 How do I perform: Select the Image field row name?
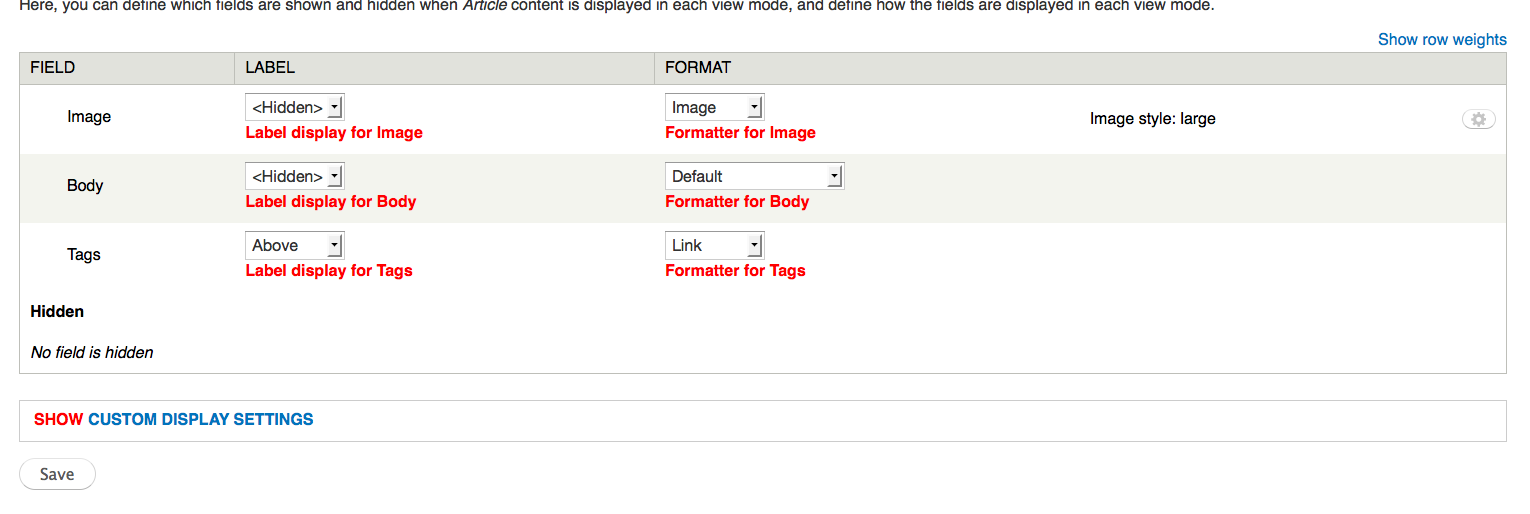tap(89, 117)
